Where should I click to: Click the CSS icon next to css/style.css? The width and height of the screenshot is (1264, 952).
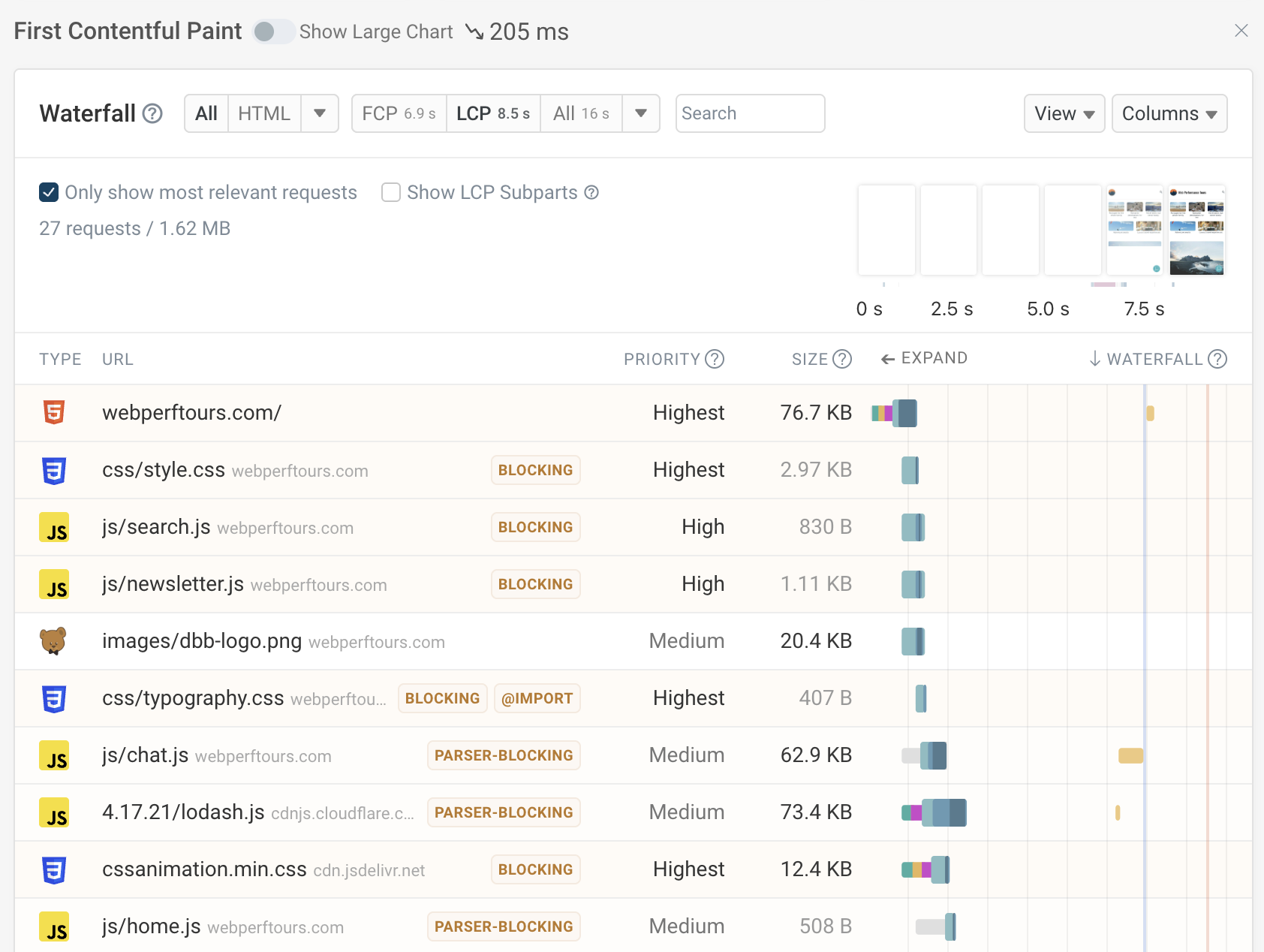[x=54, y=470]
